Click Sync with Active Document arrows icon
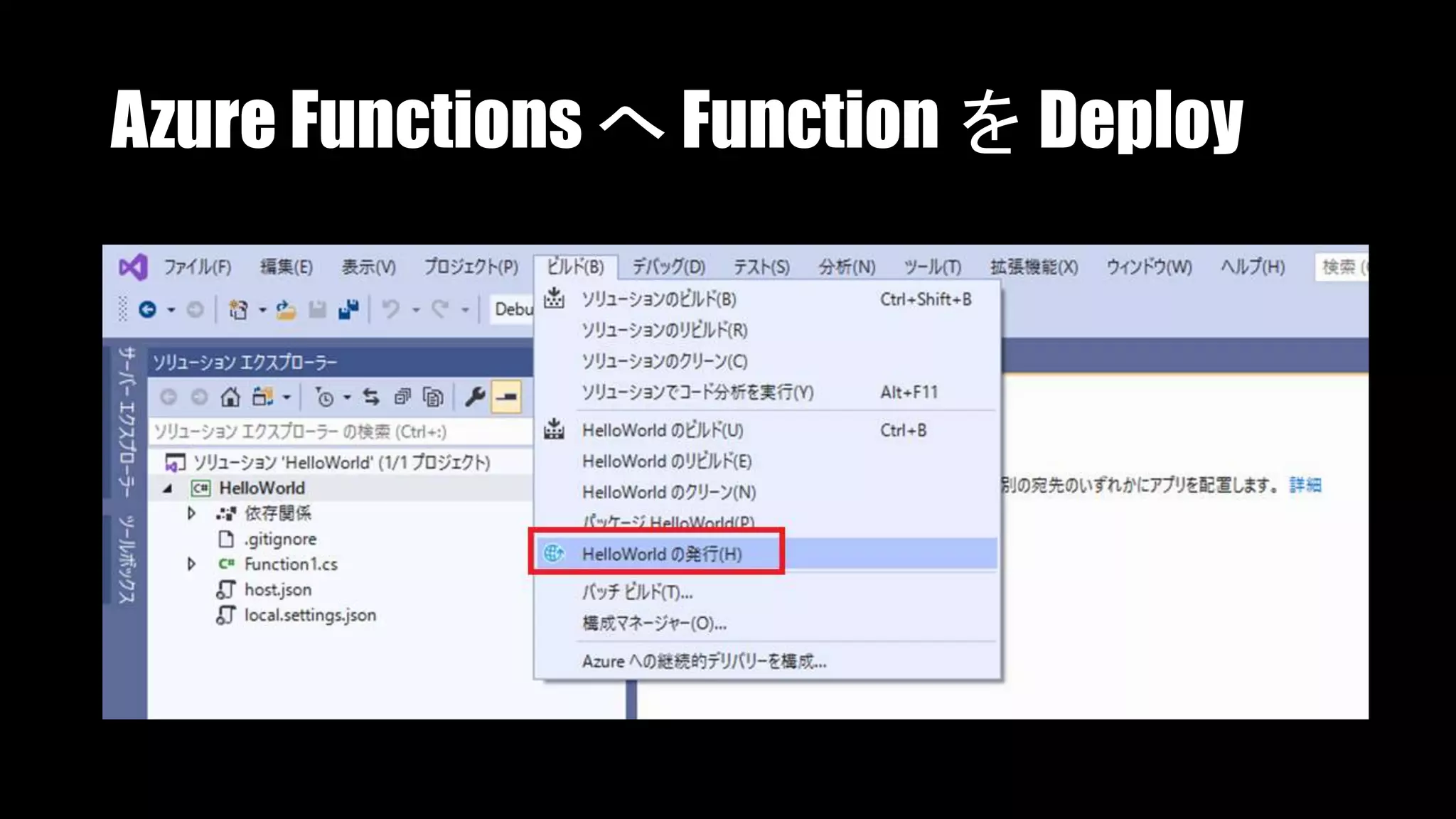The width and height of the screenshot is (1456, 819). coord(371,397)
